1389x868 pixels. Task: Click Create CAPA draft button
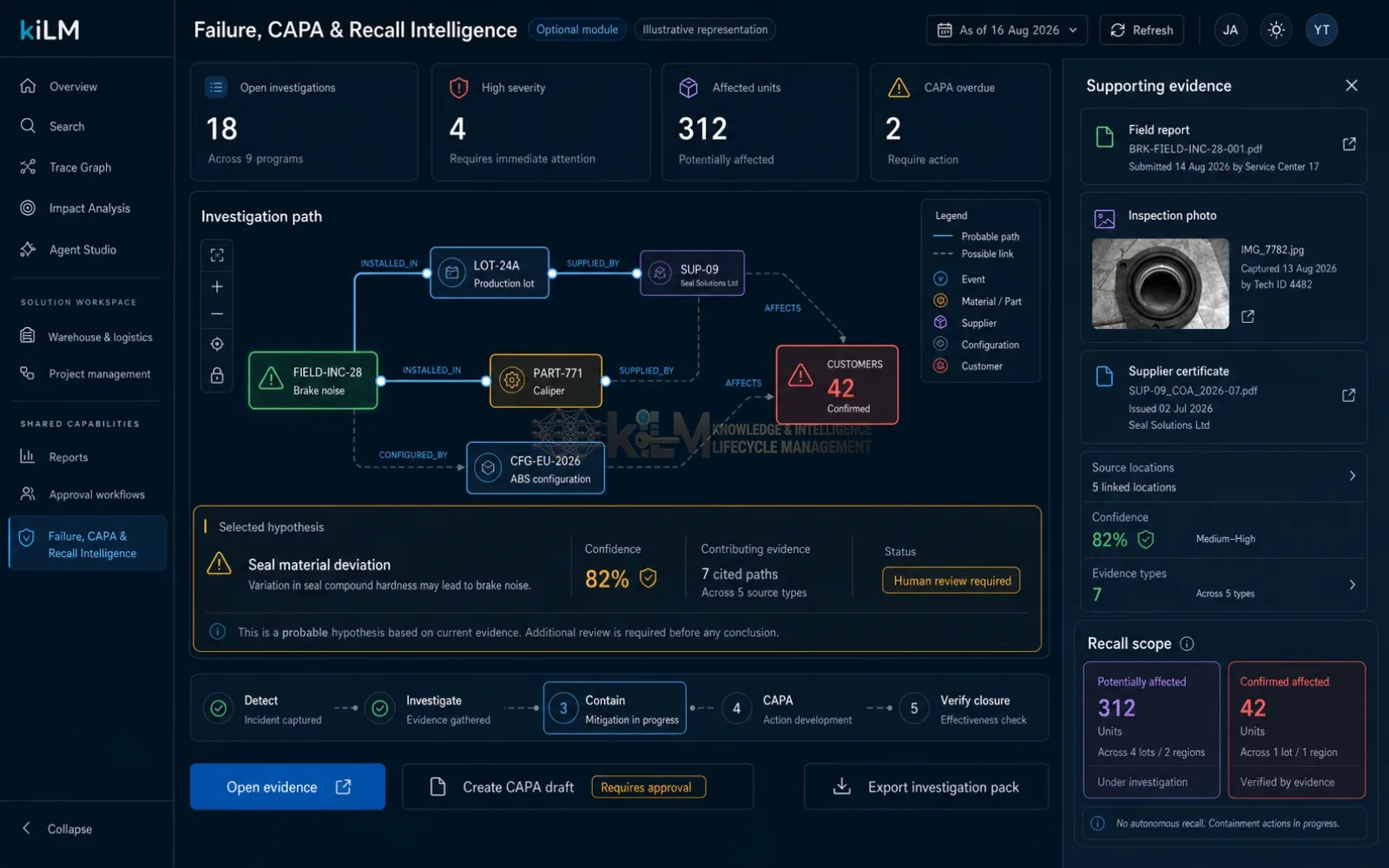[x=577, y=786]
